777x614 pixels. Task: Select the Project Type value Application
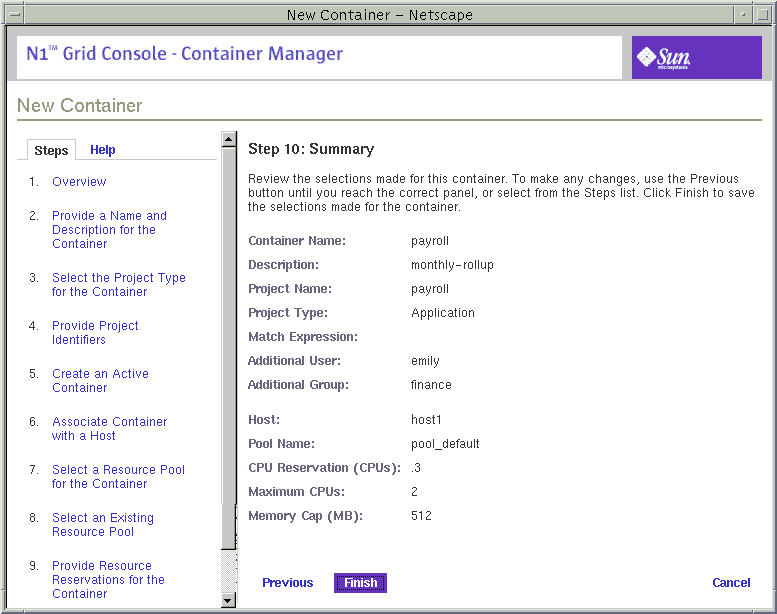(x=443, y=313)
